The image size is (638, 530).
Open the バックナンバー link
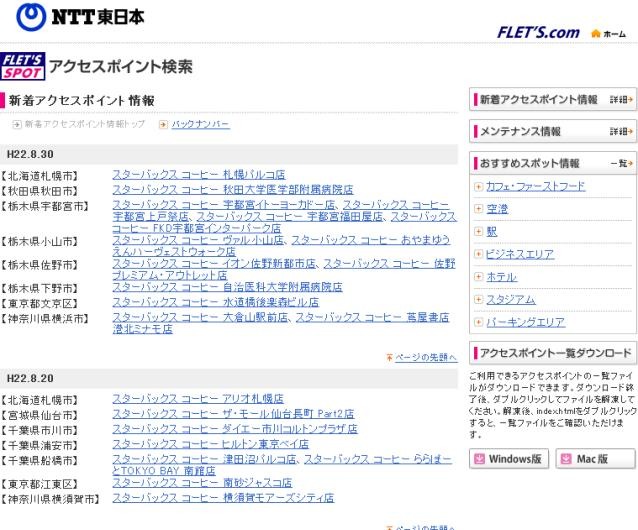point(200,124)
